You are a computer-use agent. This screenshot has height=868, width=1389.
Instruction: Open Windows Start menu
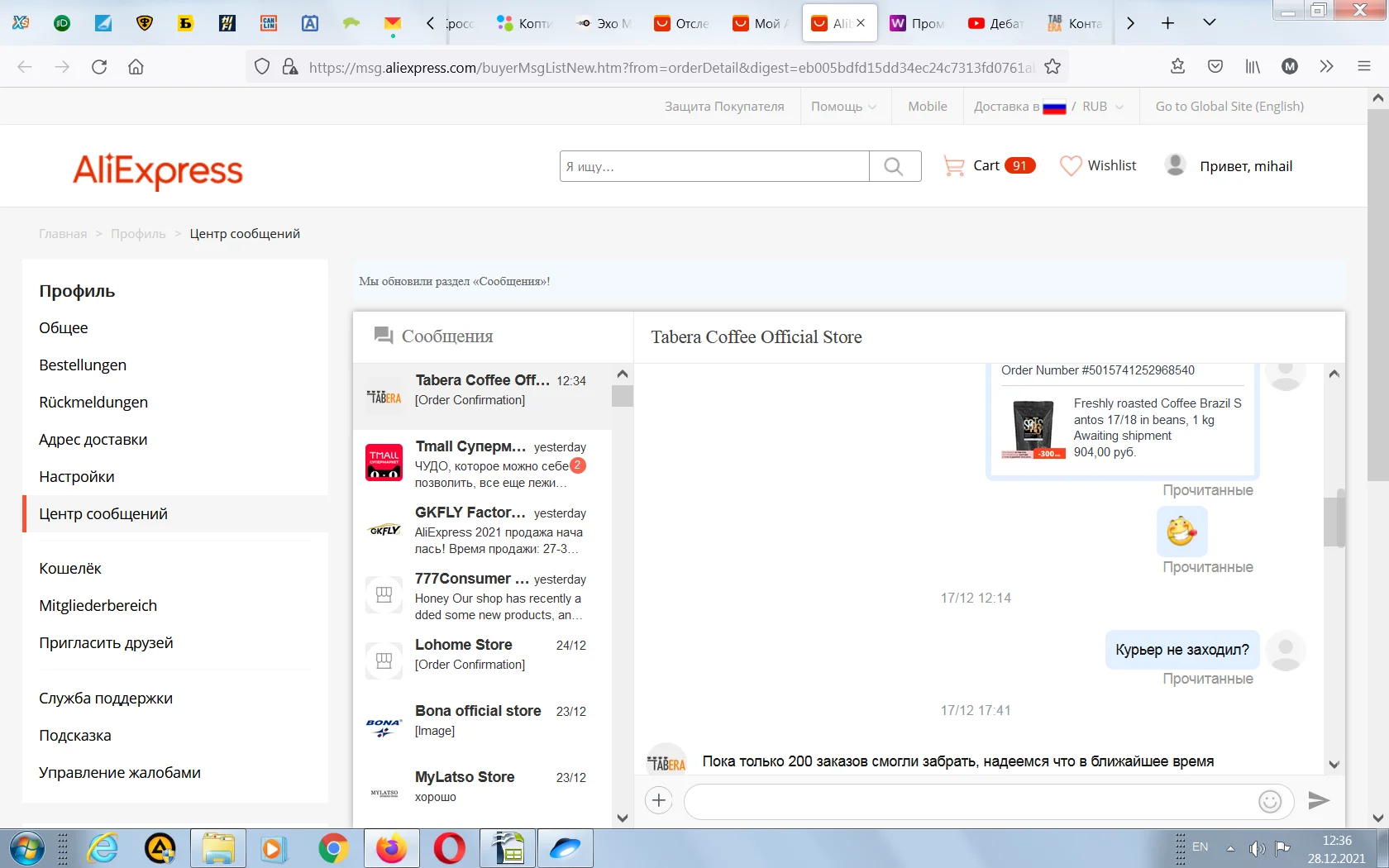[x=26, y=849]
